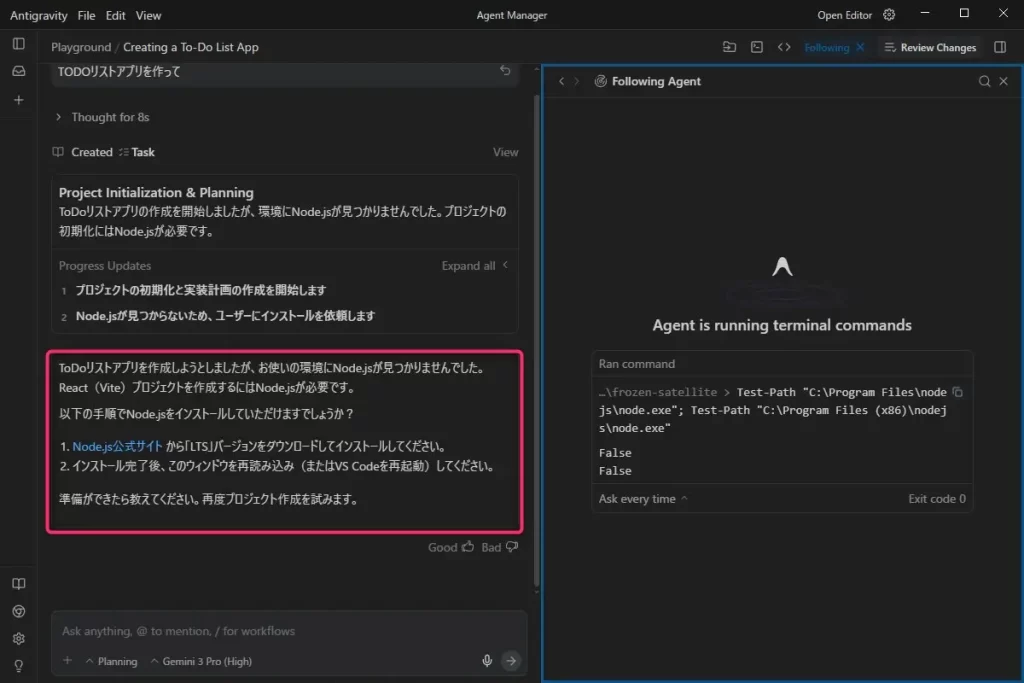The height and width of the screenshot is (683, 1024).
Task: Open the Antigravity menu
Action: click(39, 15)
